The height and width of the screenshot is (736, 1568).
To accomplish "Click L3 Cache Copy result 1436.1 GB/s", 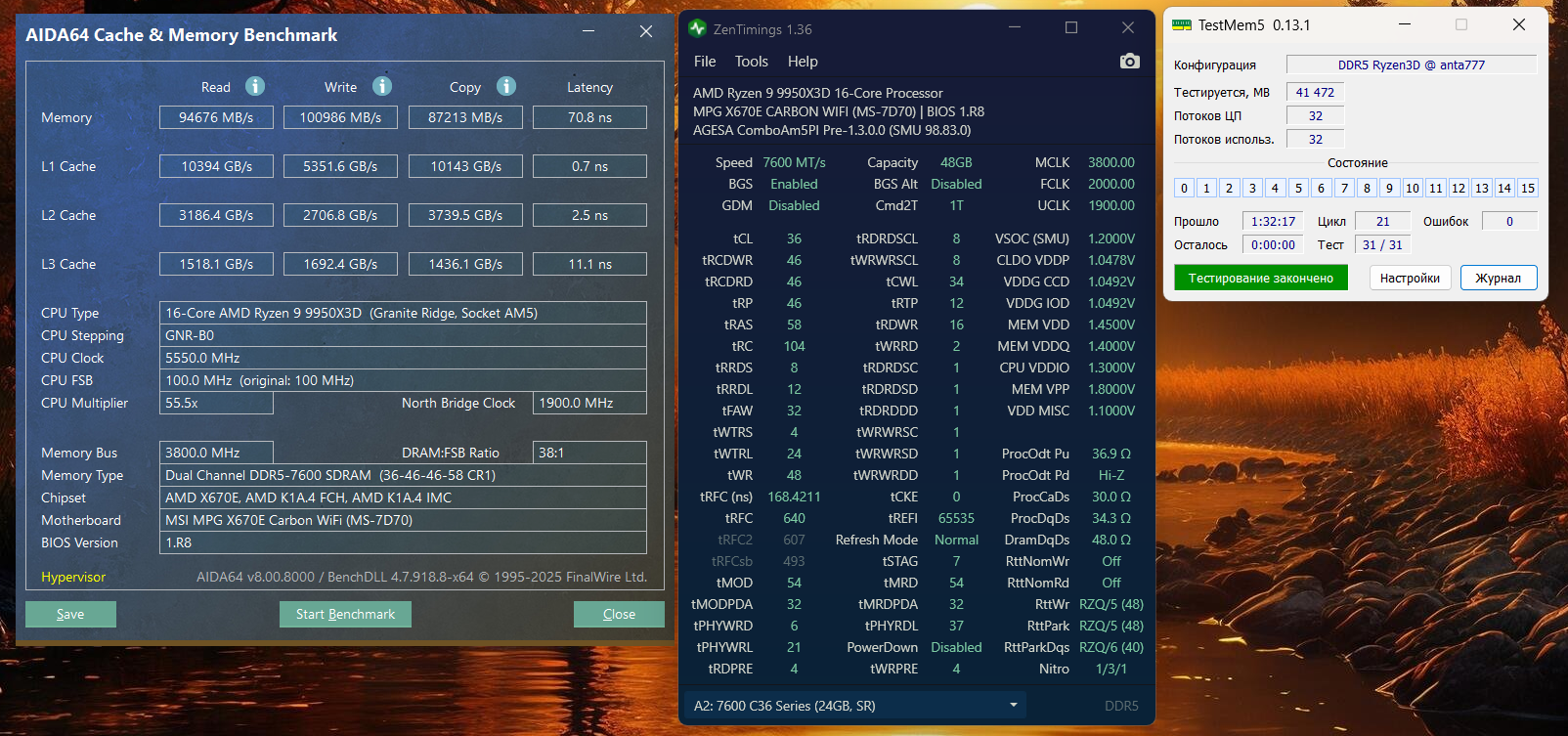I will tap(465, 264).
